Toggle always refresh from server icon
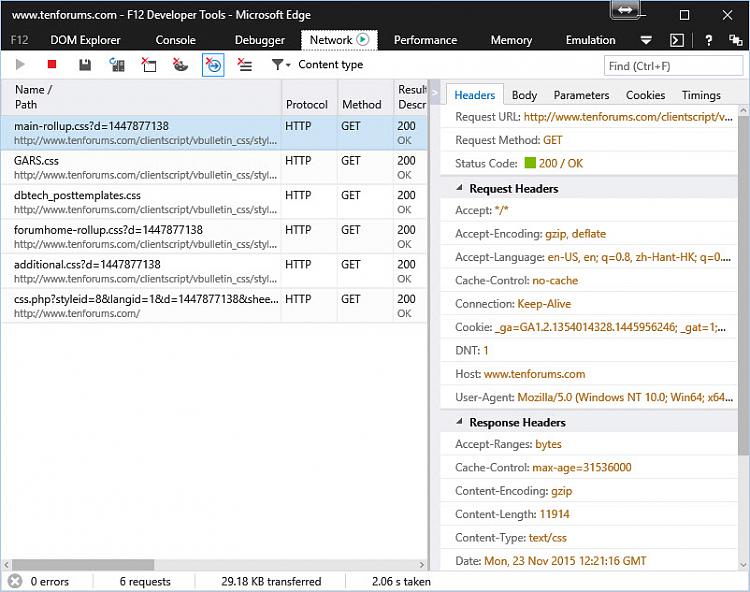 pyautogui.click(x=117, y=65)
